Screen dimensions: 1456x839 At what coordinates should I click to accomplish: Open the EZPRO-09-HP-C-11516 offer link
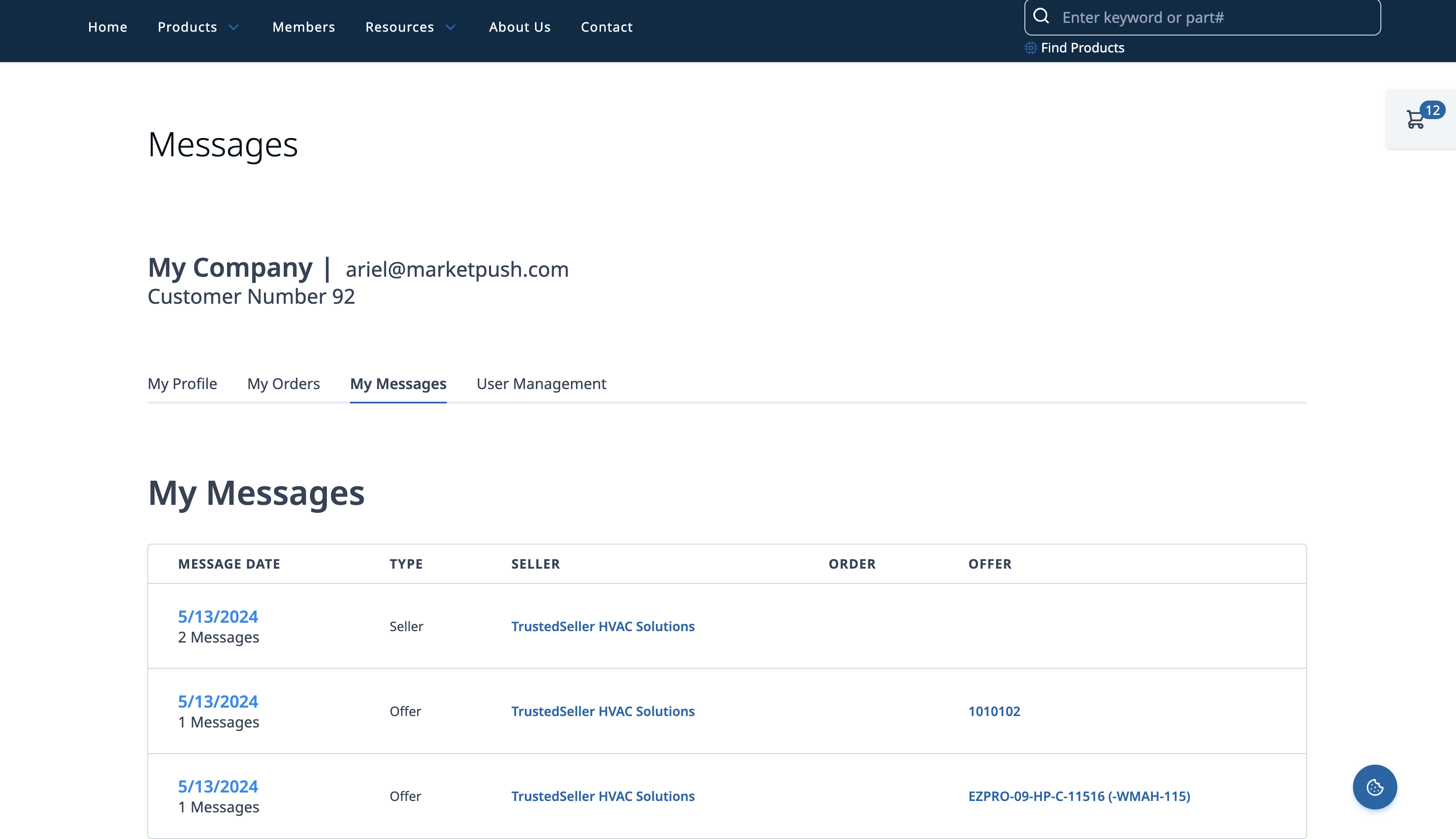coord(1079,796)
